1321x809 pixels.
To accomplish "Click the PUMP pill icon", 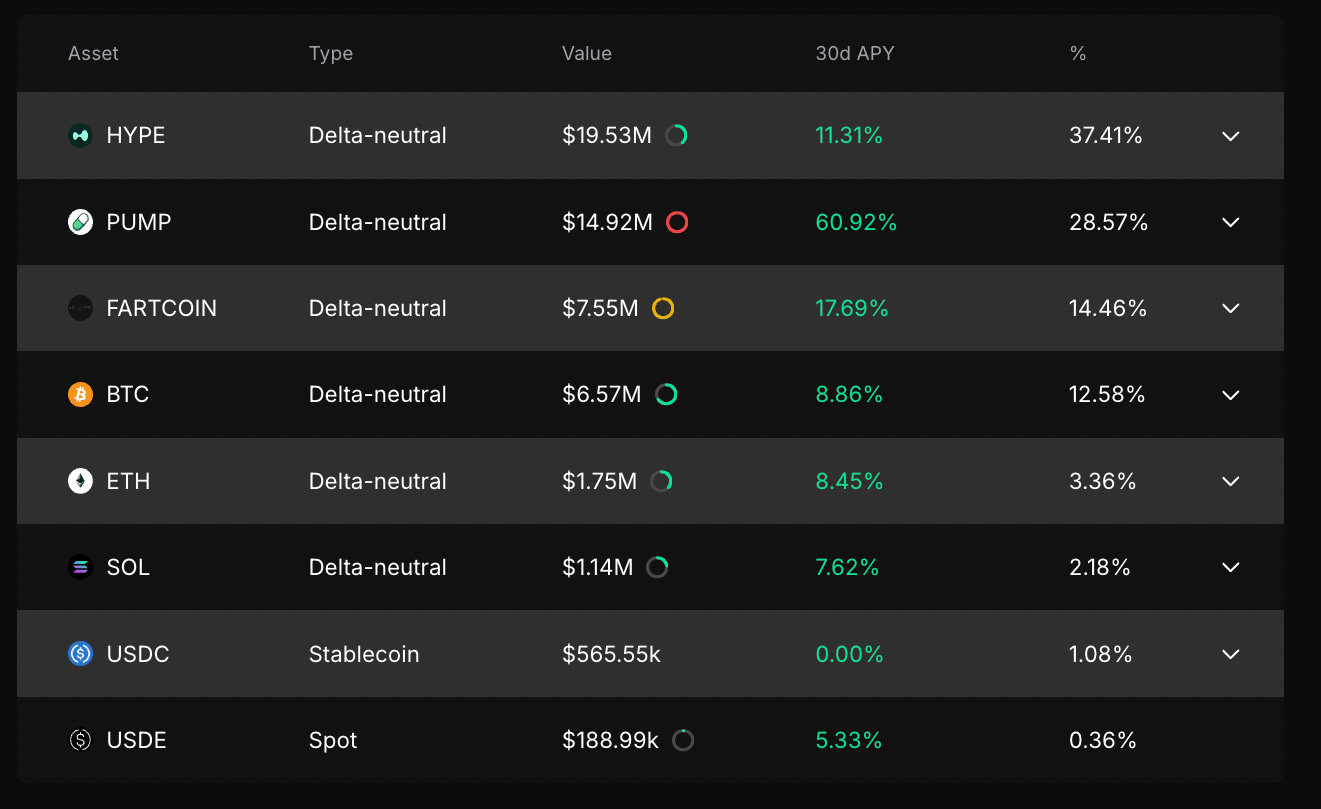I will [80, 222].
